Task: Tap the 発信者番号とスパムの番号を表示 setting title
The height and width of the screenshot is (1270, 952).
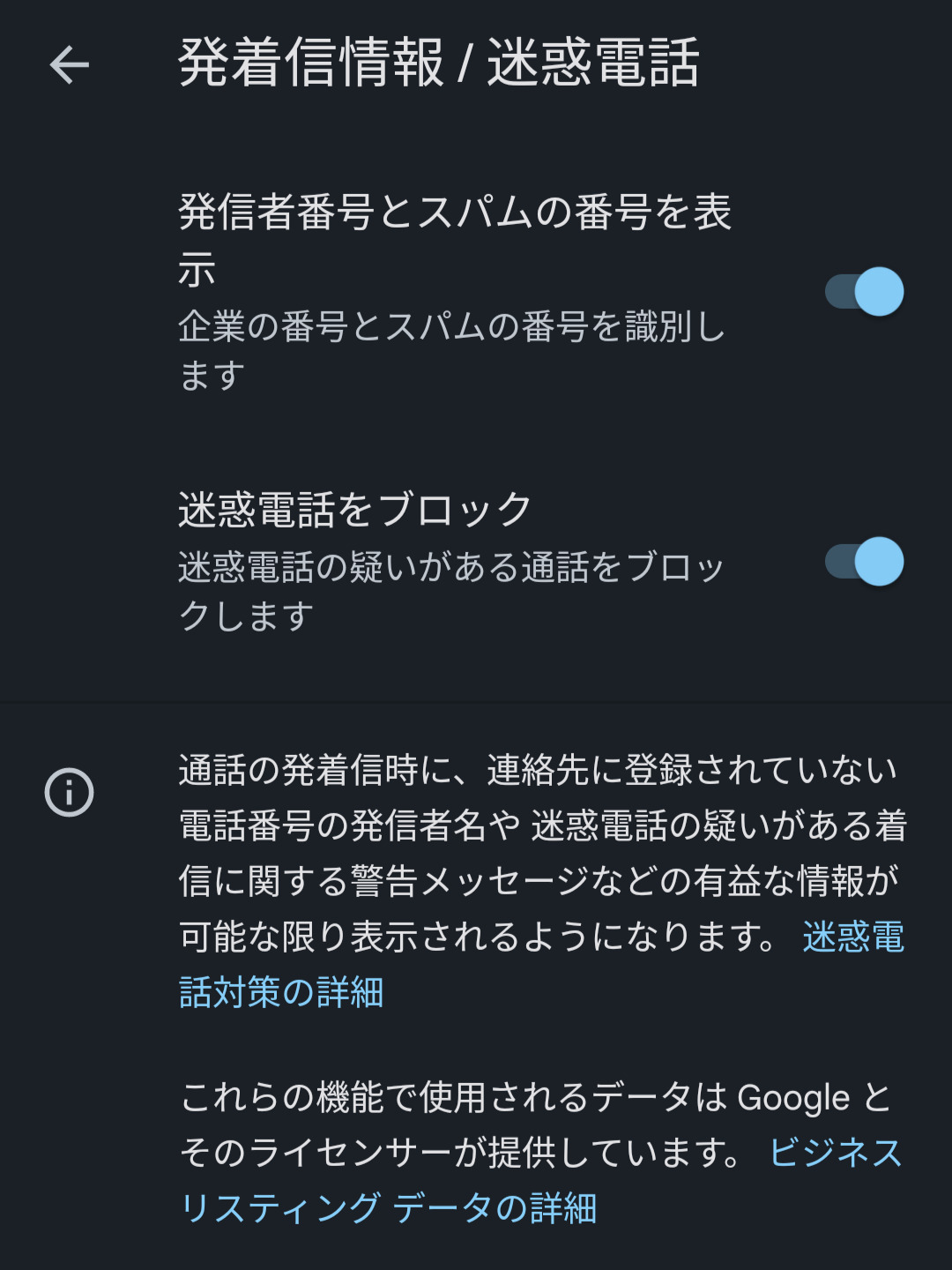Action: pyautogui.click(x=455, y=213)
